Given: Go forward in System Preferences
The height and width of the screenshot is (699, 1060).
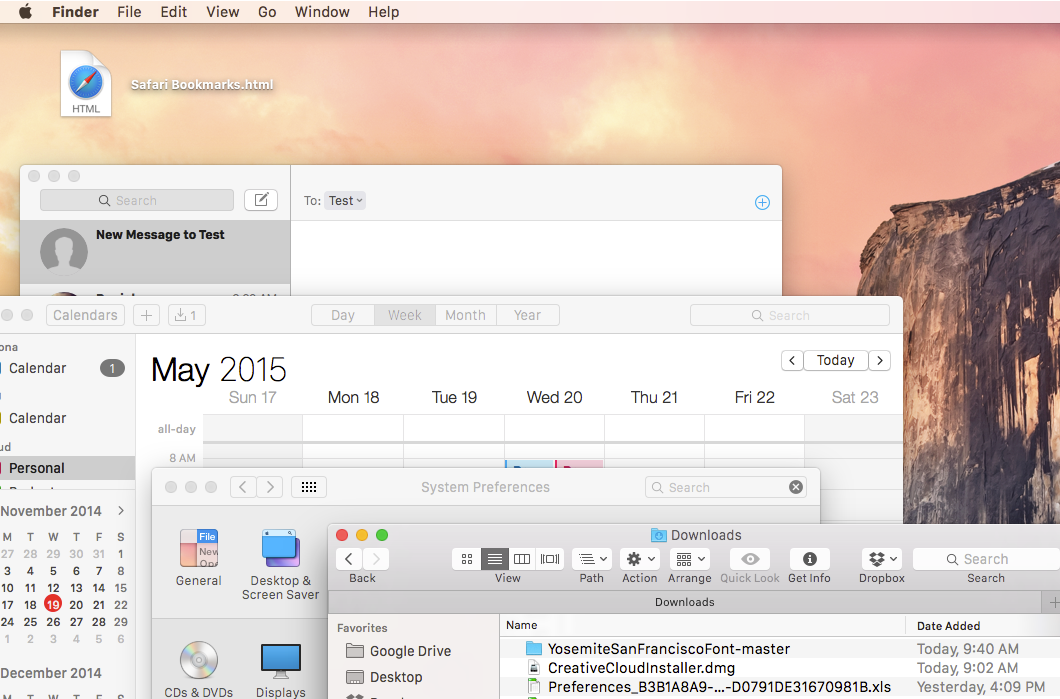Looking at the screenshot, I should coord(270,487).
